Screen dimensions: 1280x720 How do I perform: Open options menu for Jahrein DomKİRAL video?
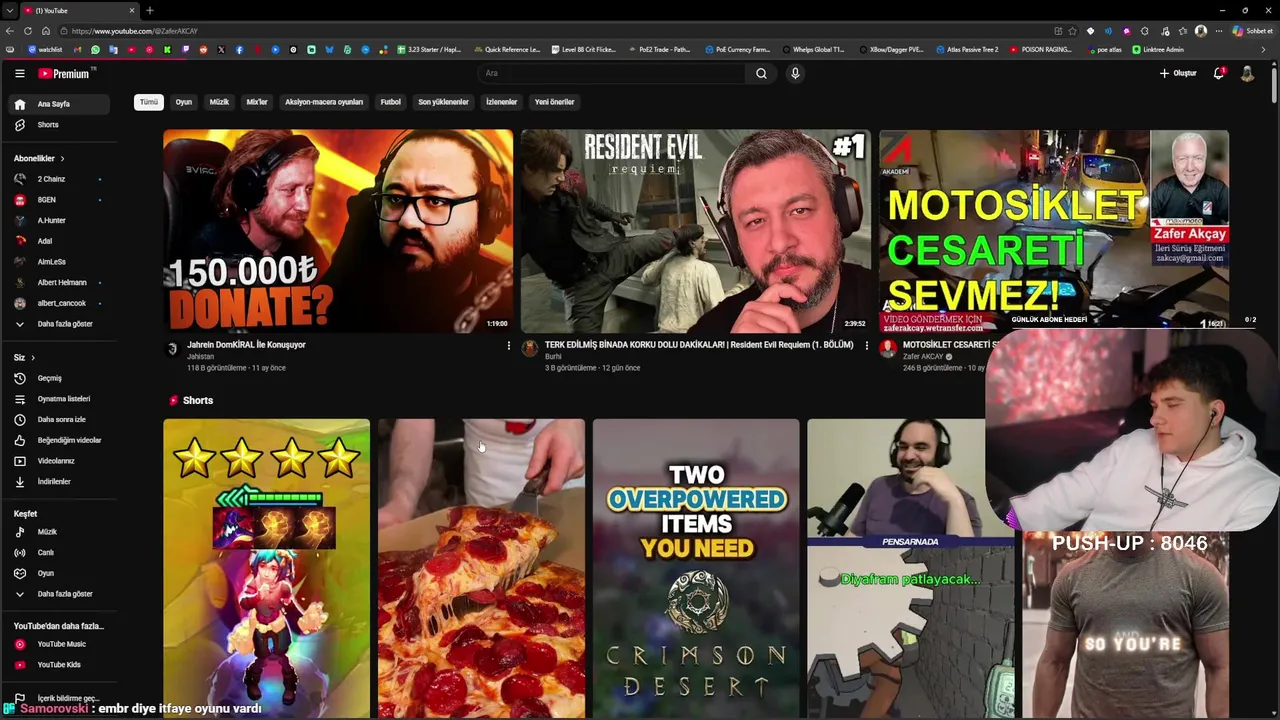click(508, 346)
